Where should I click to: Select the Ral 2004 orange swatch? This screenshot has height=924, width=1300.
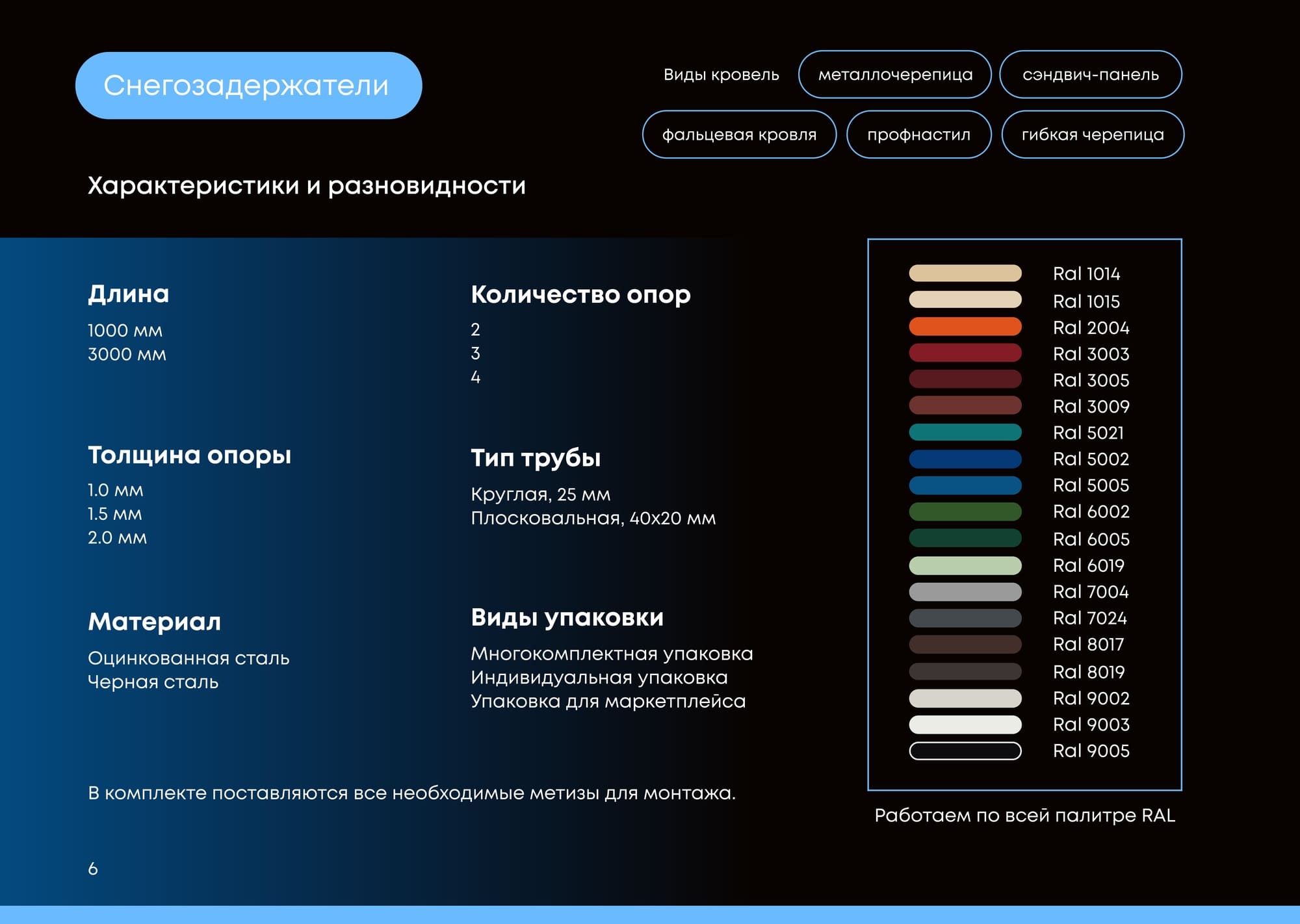[x=965, y=326]
